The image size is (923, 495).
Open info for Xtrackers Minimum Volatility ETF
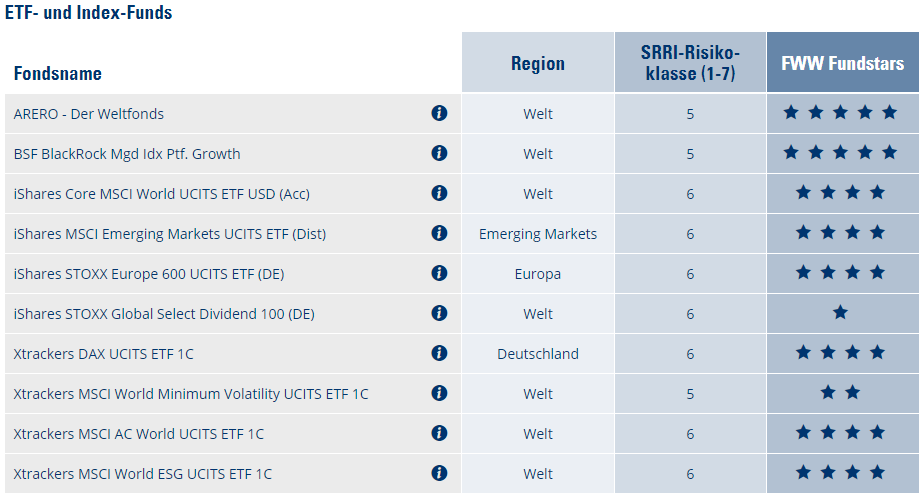tap(438, 393)
